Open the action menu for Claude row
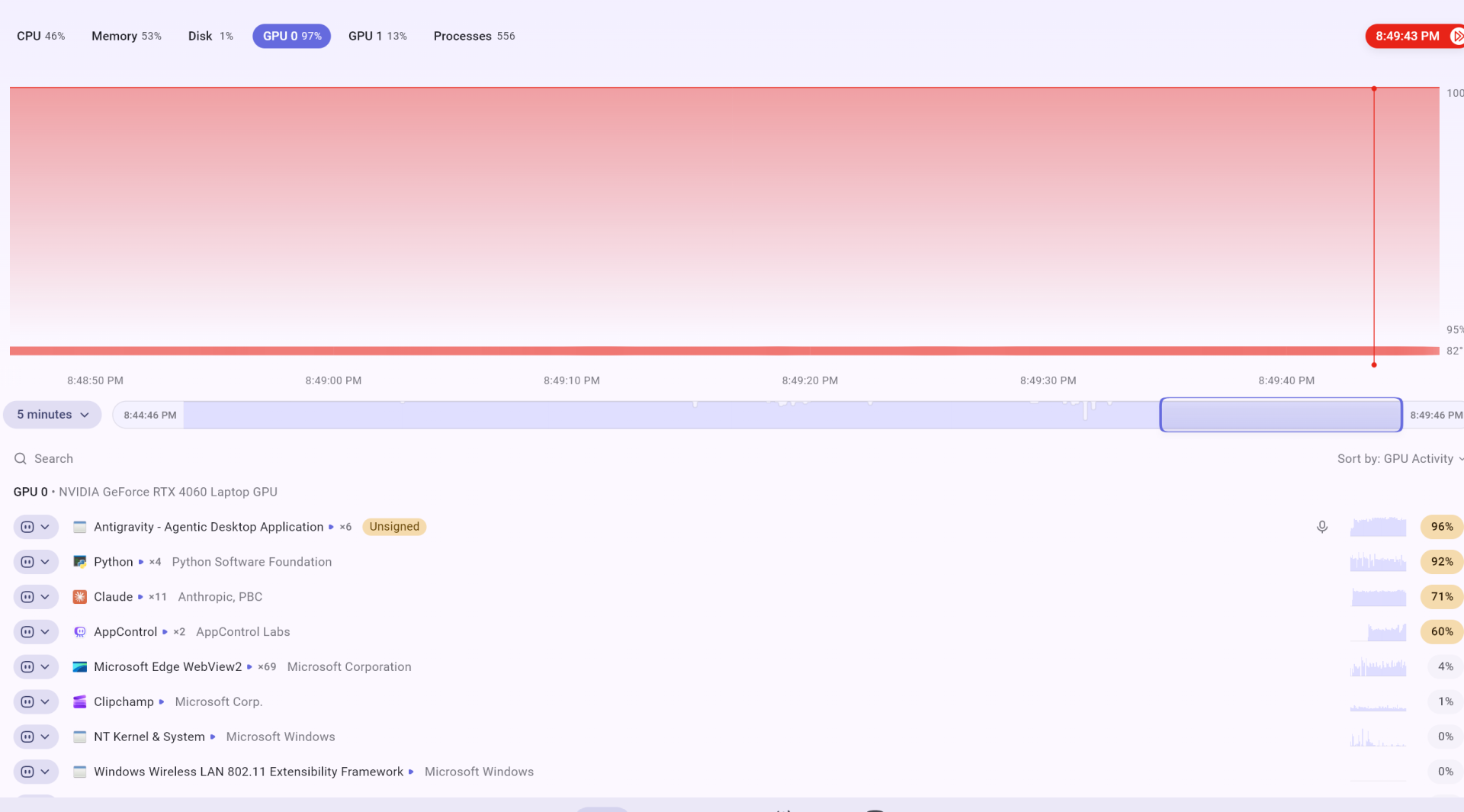Screen dimensions: 1464x812 36,597
